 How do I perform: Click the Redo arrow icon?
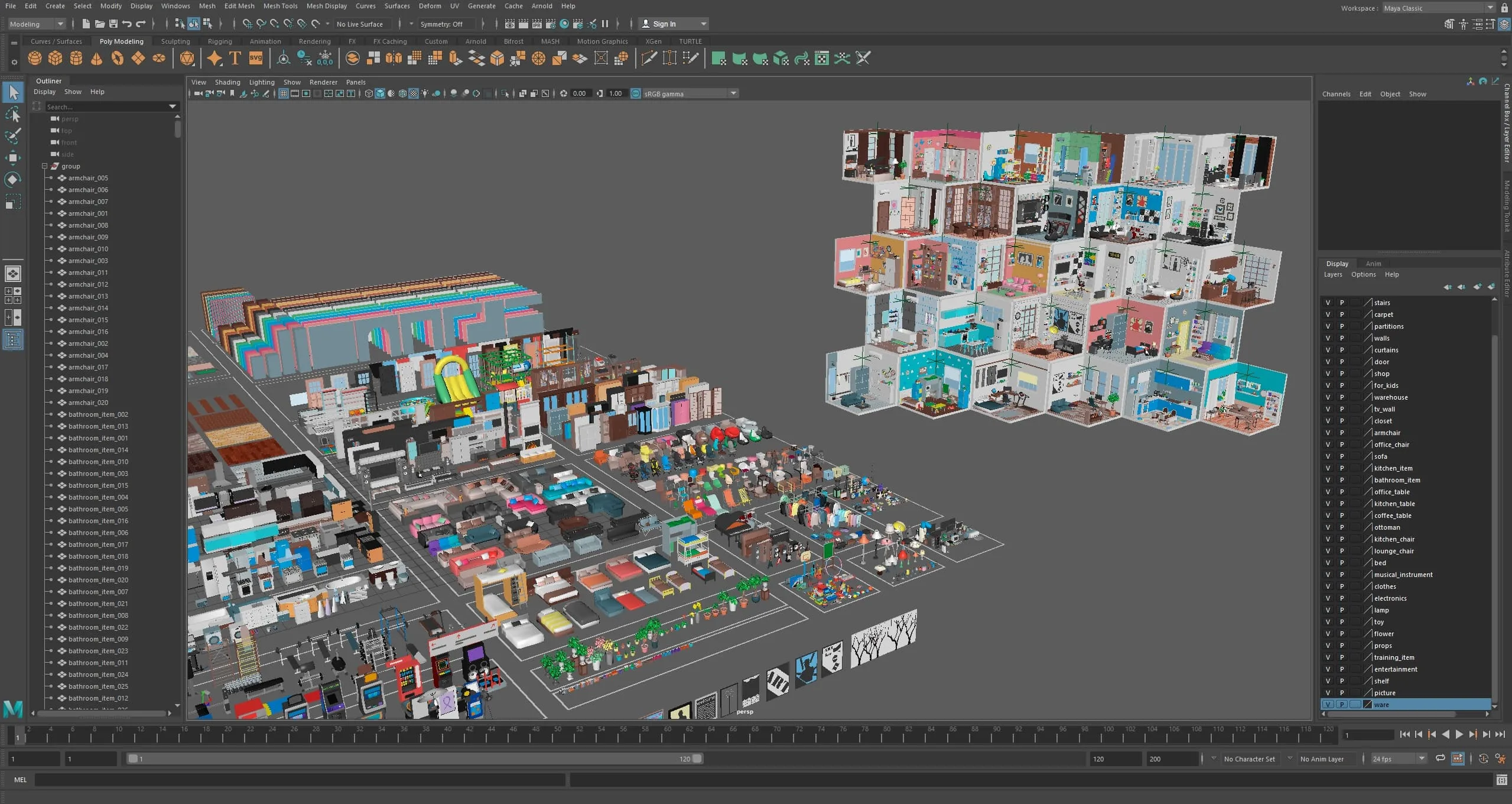pyautogui.click(x=141, y=24)
